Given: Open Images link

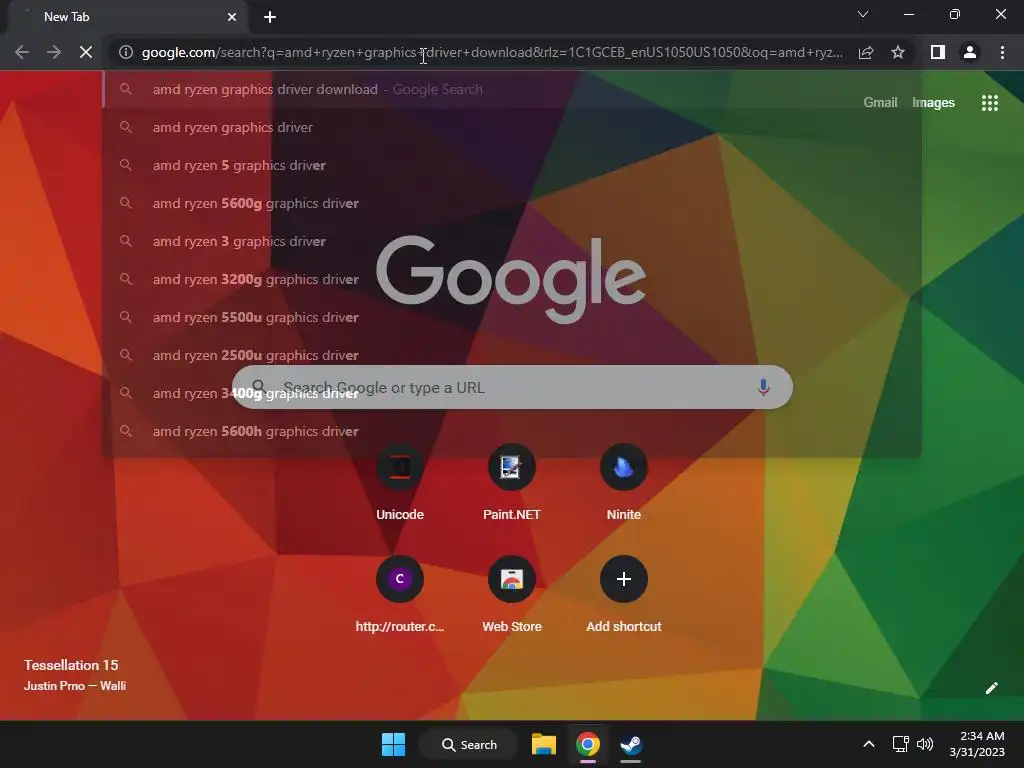Looking at the screenshot, I should 933,103.
